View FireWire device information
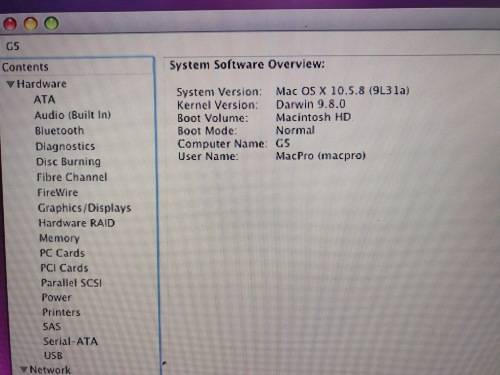Screen dimensions: 500x375 click(x=58, y=192)
